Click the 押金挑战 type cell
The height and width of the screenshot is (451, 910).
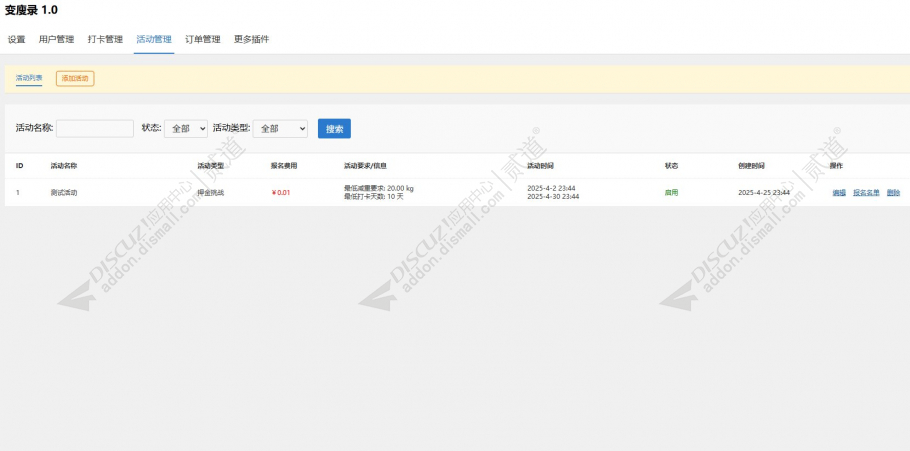pos(210,193)
